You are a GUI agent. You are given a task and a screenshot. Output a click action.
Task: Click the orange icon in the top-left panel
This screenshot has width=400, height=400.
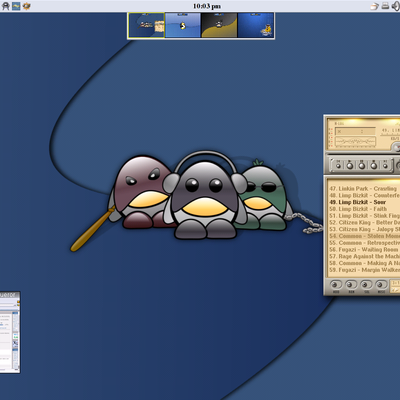27,6
